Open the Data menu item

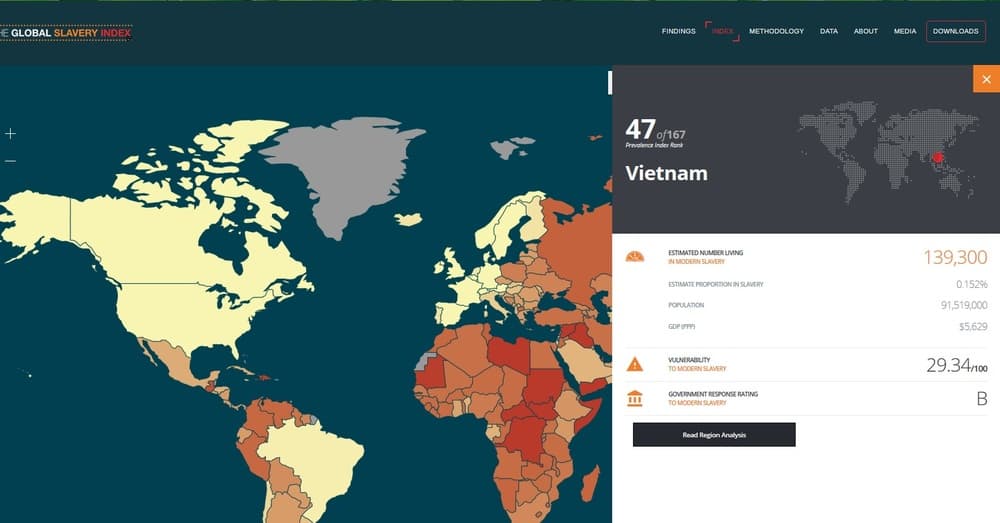pyautogui.click(x=829, y=31)
